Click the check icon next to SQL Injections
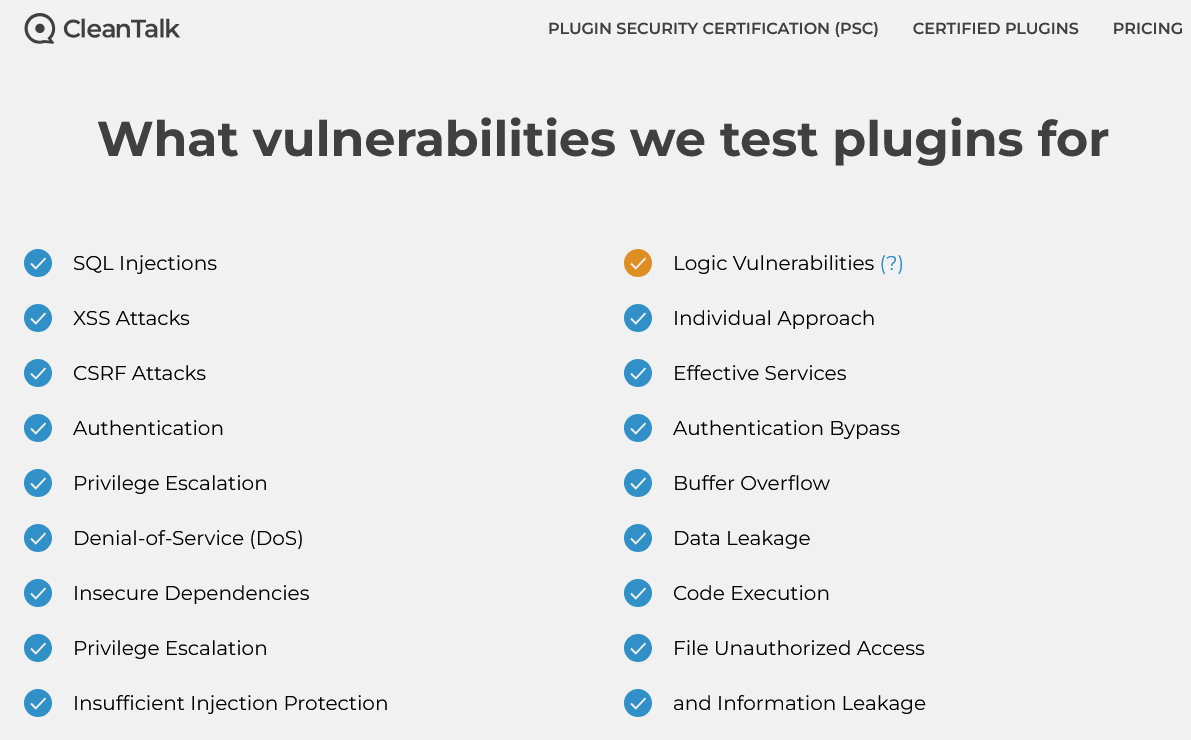 coord(38,263)
